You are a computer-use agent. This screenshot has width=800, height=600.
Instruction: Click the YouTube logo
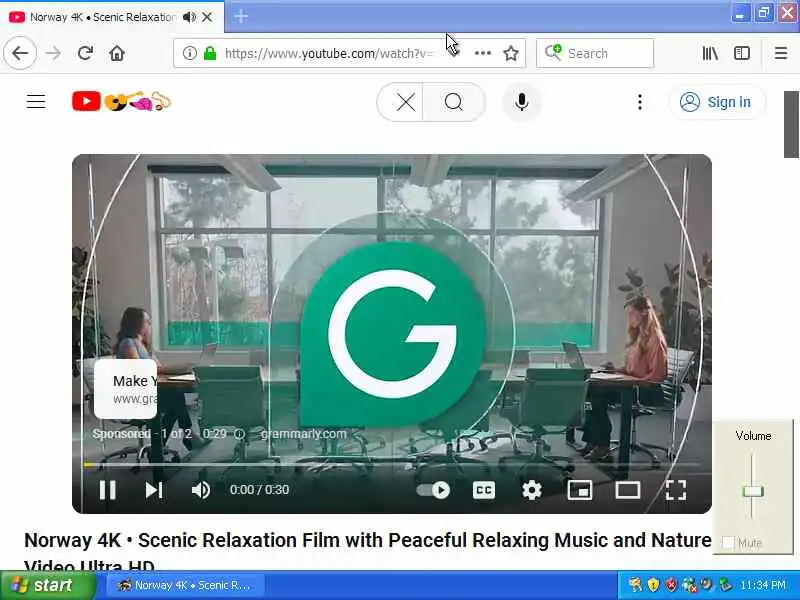pos(121,101)
